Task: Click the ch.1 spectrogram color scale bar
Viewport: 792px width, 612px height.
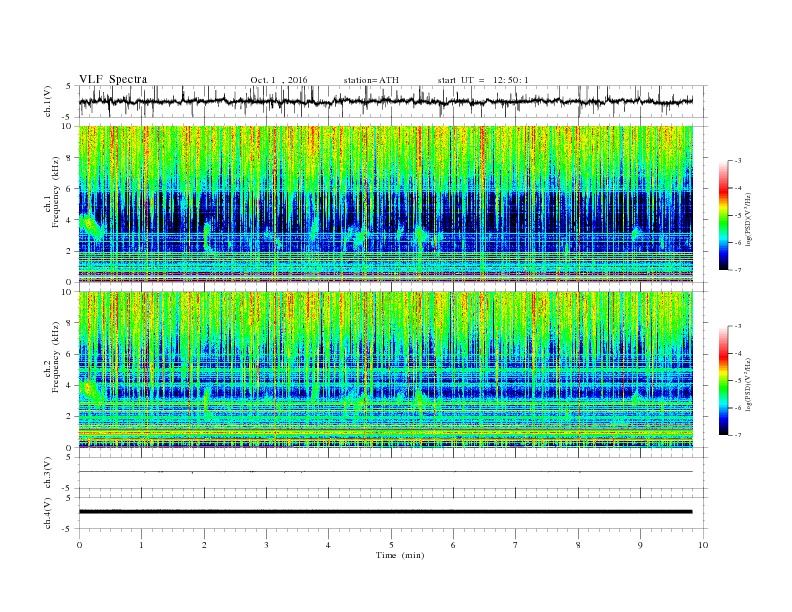Action: [723, 216]
